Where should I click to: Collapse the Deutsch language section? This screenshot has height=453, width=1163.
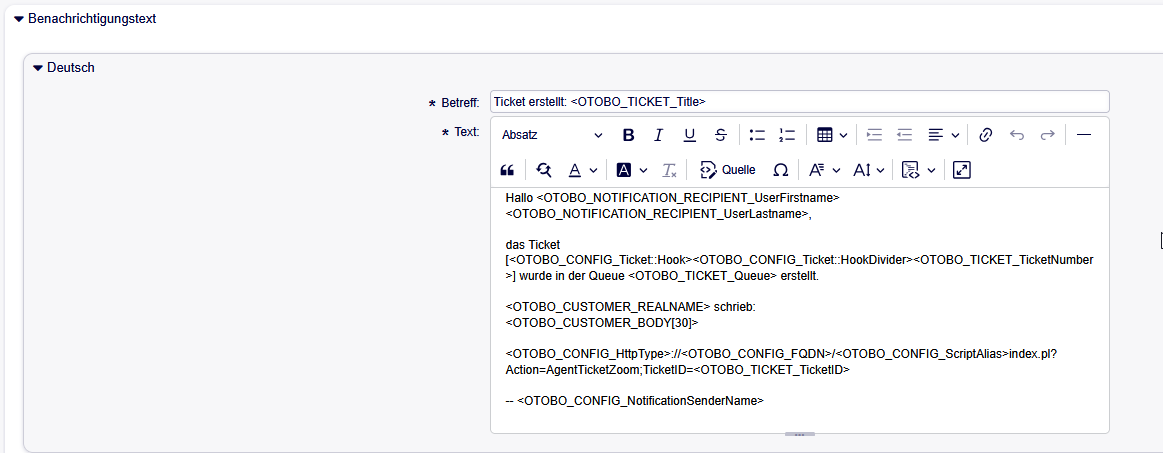point(38,68)
